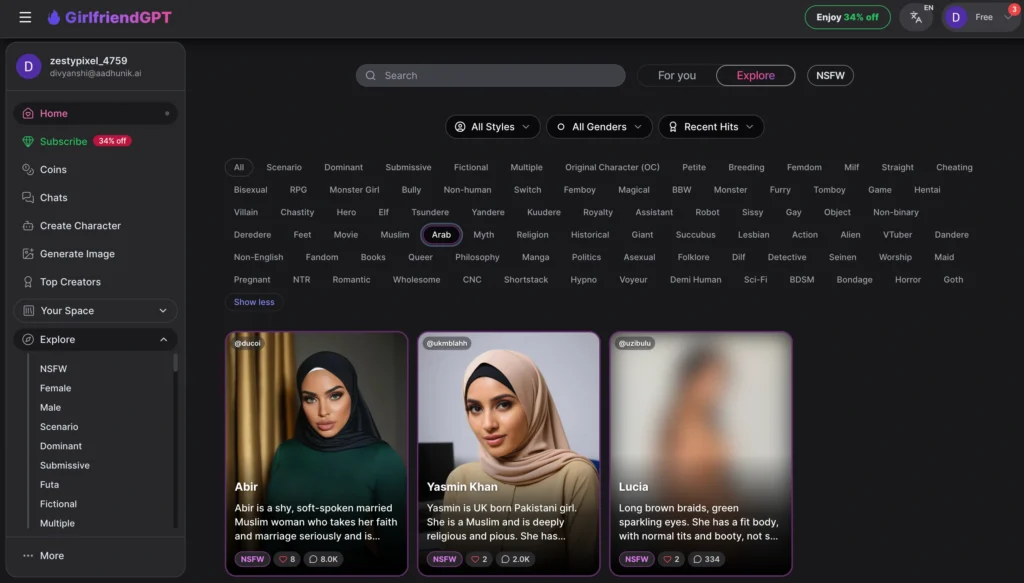Click the Top Creators award icon
Screen dimensions: 1024x583
[x=27, y=282]
